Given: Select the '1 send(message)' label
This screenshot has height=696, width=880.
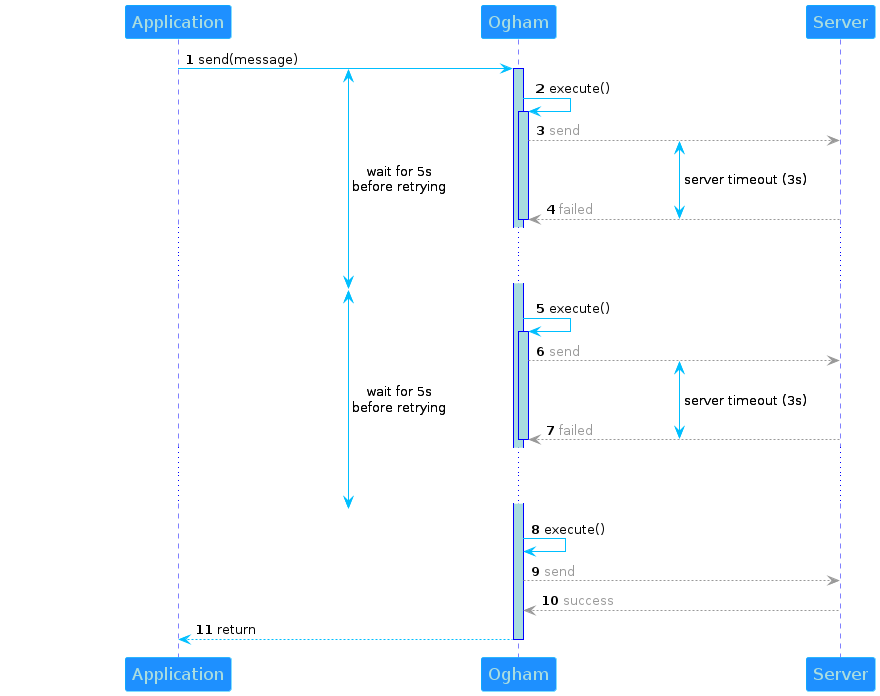Looking at the screenshot, I should coord(242,59).
